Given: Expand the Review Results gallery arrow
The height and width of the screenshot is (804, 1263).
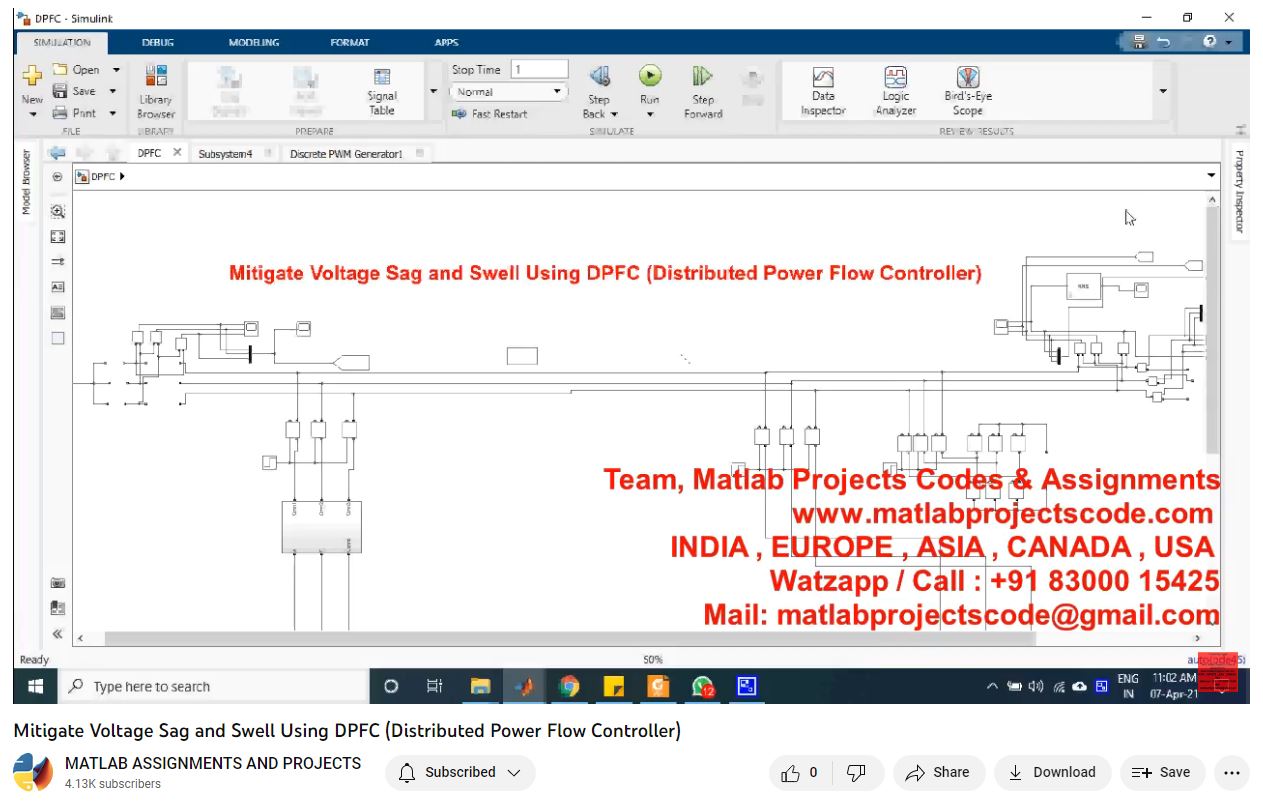Looking at the screenshot, I should [1162, 91].
